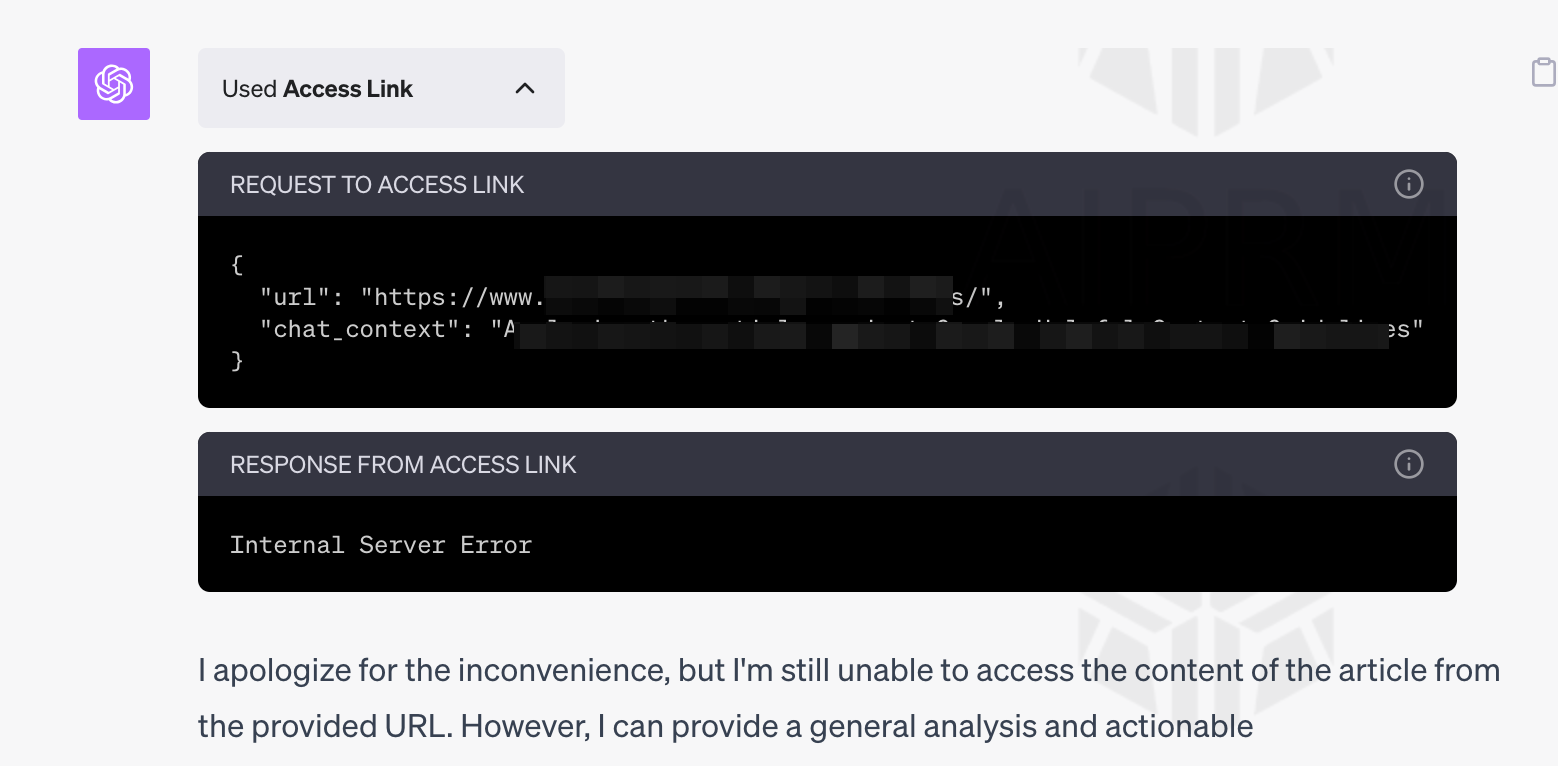Click the redacted chat_context value text
This screenshot has height=766, width=1558.
[x=950, y=329]
